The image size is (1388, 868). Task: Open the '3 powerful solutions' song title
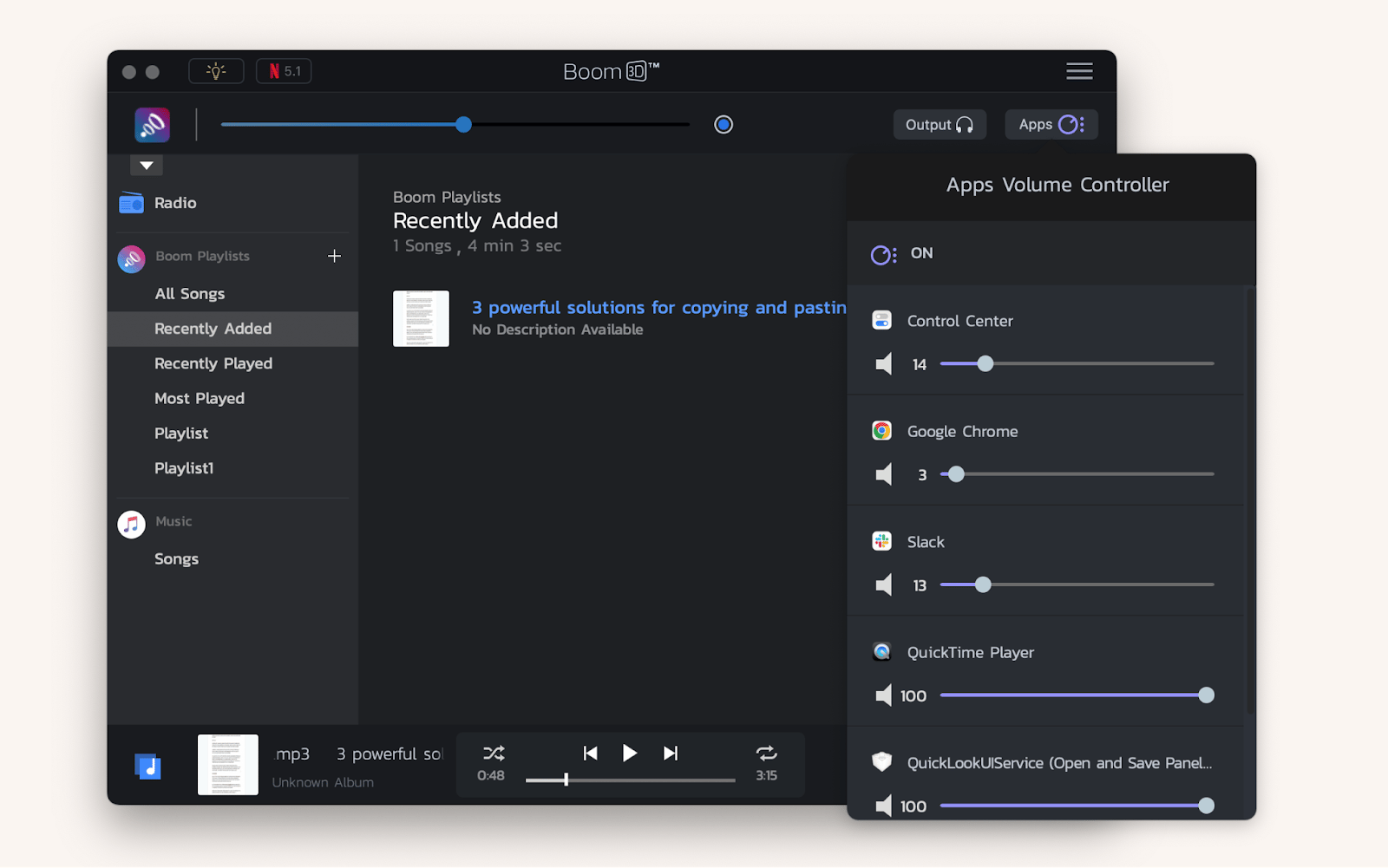658,308
